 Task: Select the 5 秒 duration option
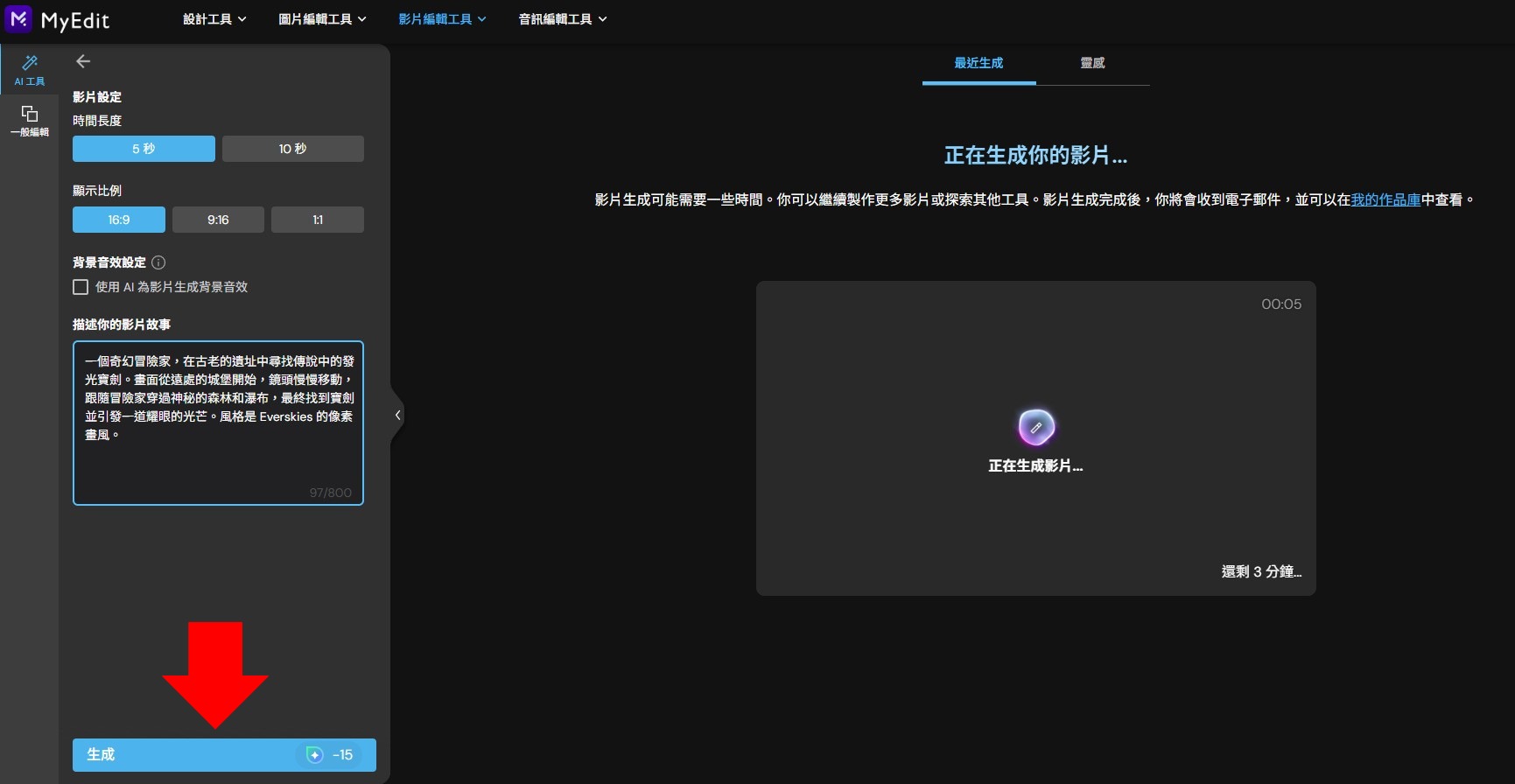(144, 149)
